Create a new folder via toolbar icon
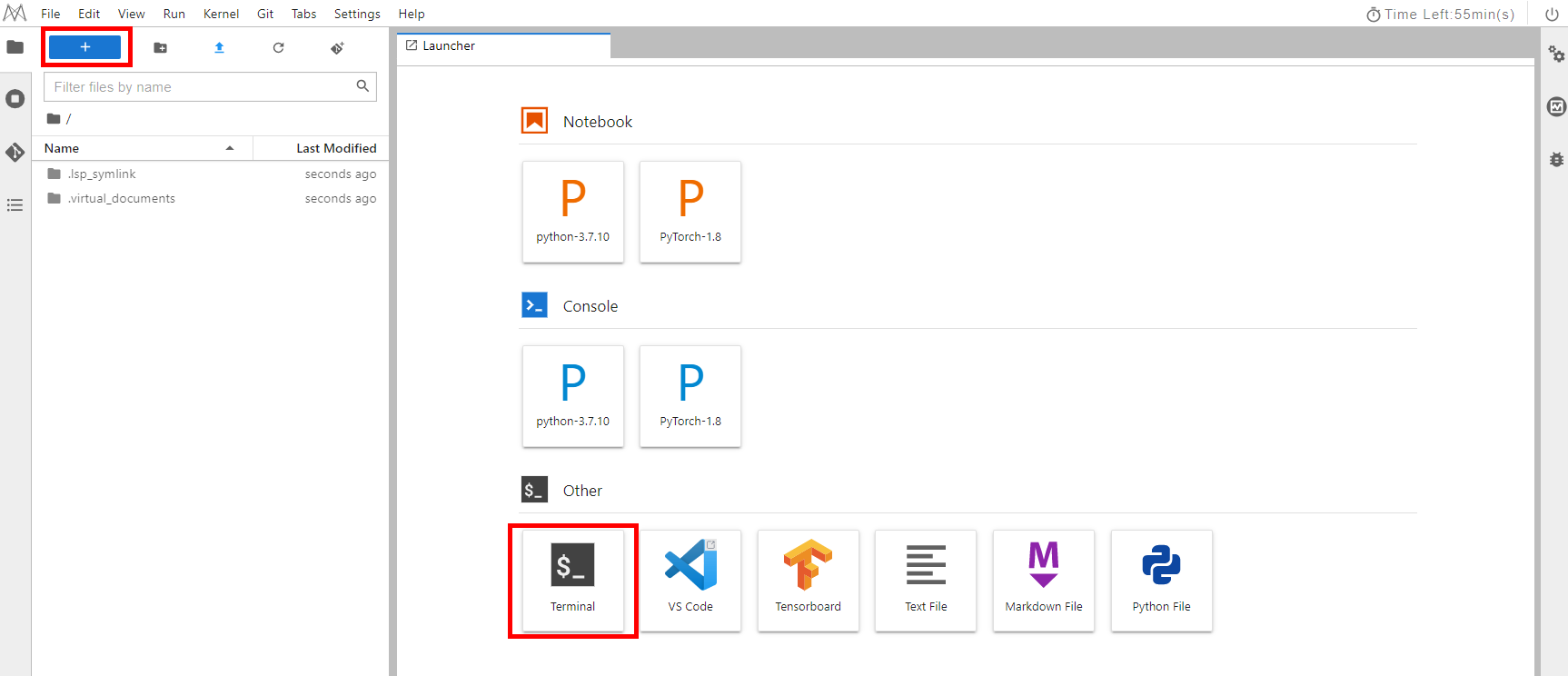1568x676 pixels. click(x=160, y=48)
